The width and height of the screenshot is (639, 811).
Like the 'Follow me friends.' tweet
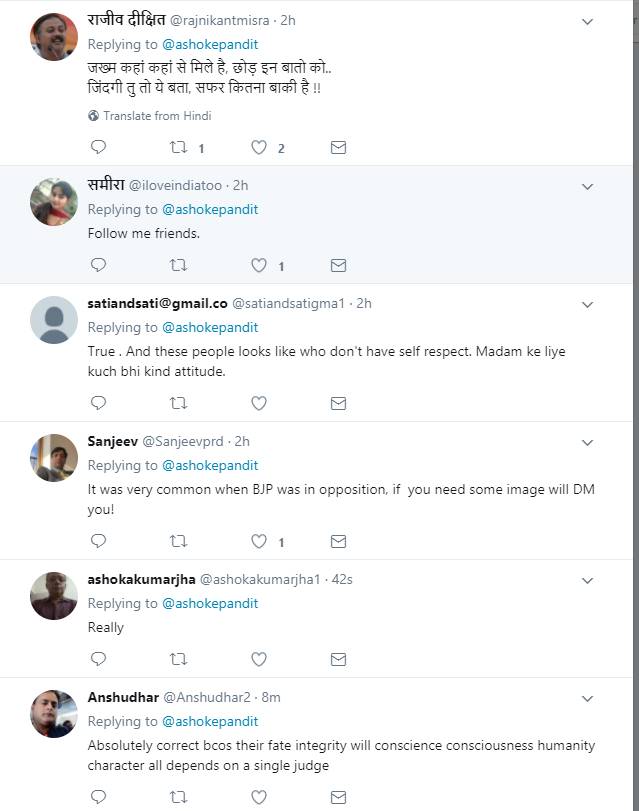(x=259, y=265)
